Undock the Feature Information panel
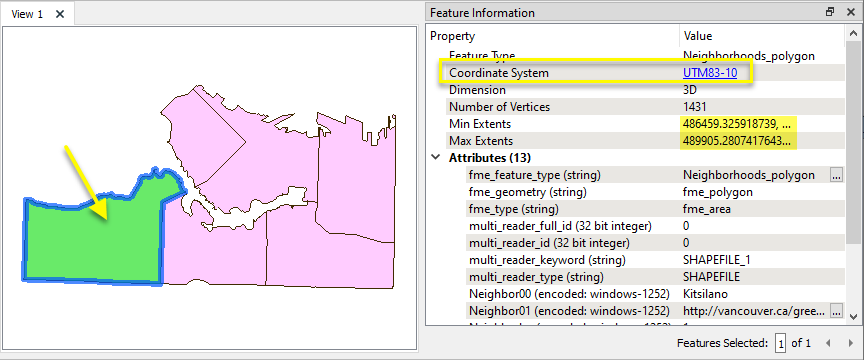Viewport: 864px width, 360px height. pyautogui.click(x=830, y=12)
